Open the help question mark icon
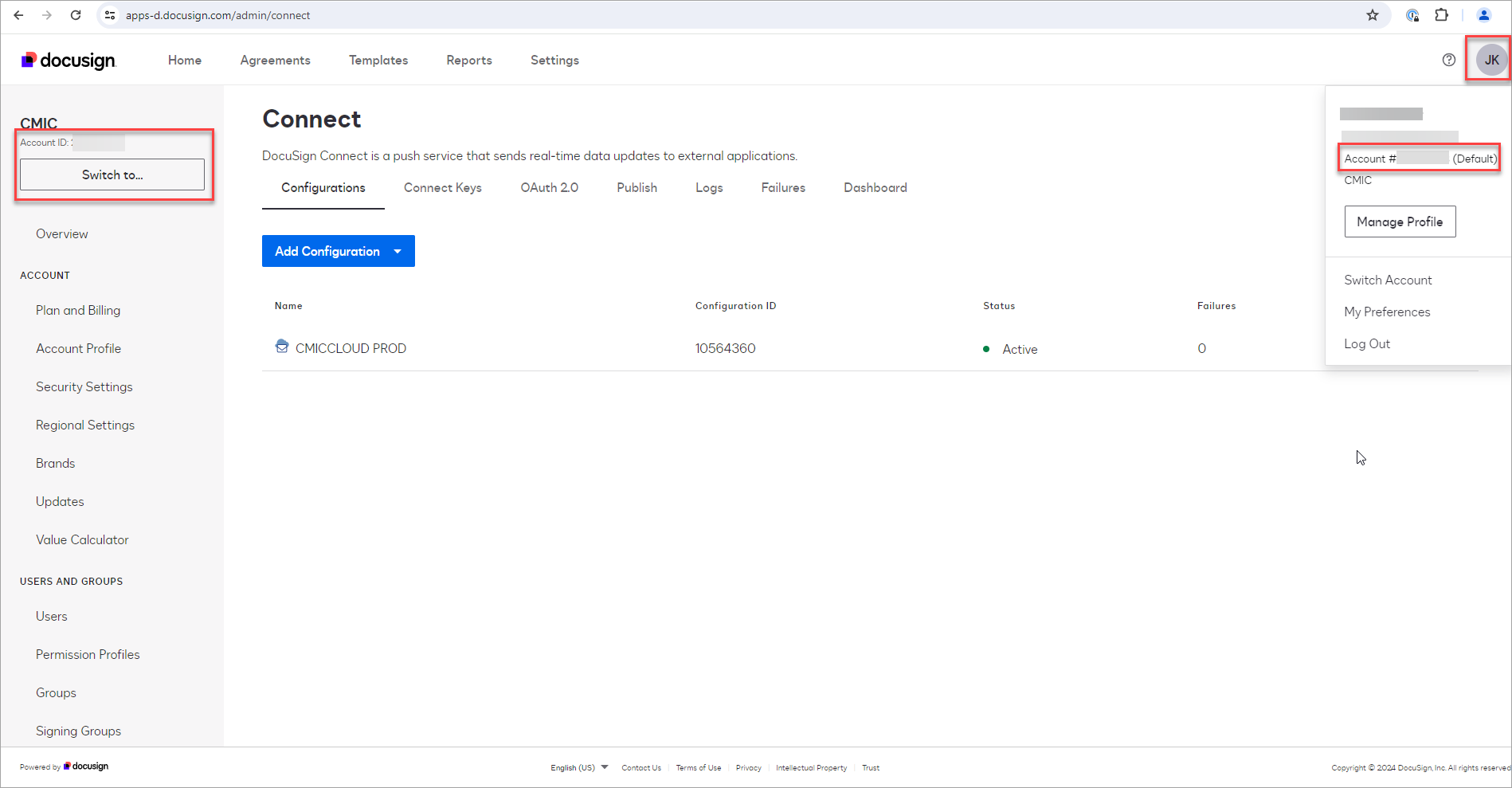 click(1449, 60)
